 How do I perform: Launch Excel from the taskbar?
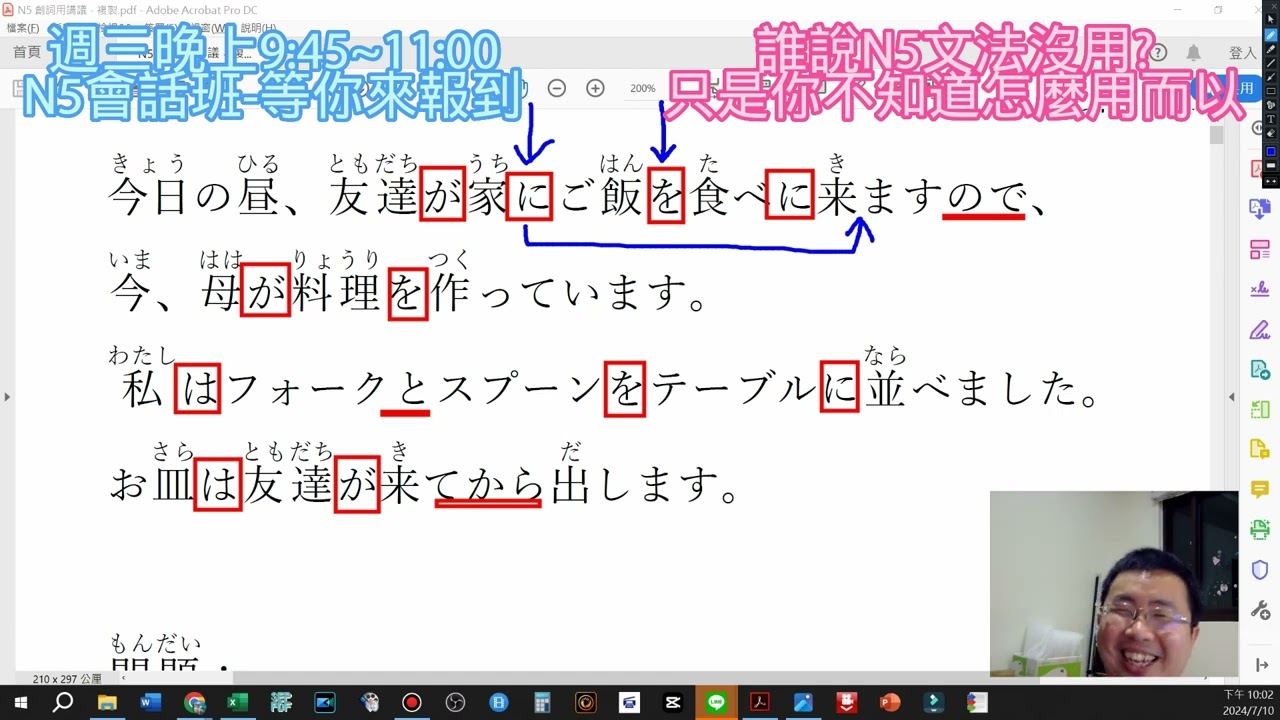(237, 703)
